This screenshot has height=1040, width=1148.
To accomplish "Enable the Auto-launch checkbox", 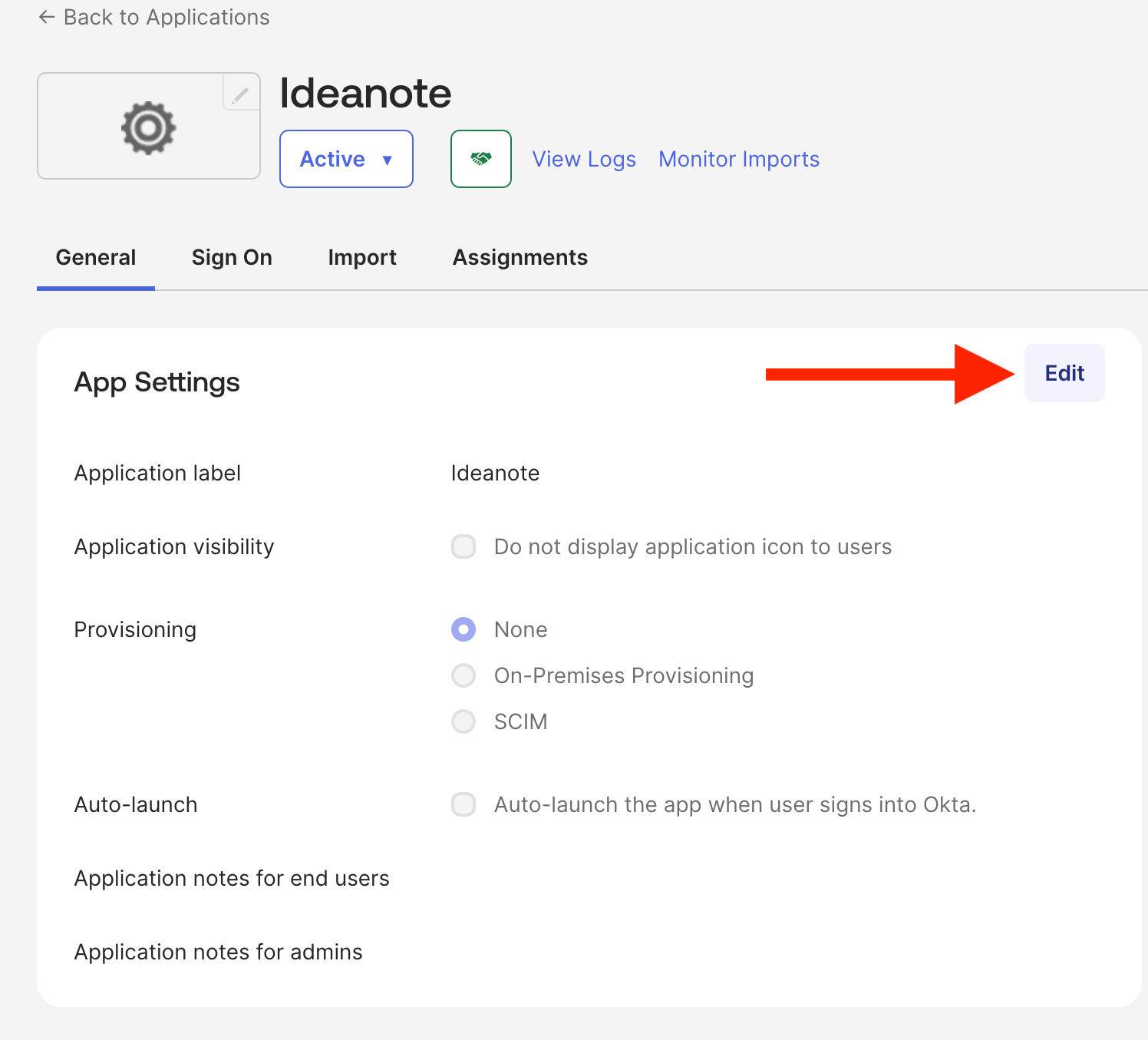I will (463, 804).
